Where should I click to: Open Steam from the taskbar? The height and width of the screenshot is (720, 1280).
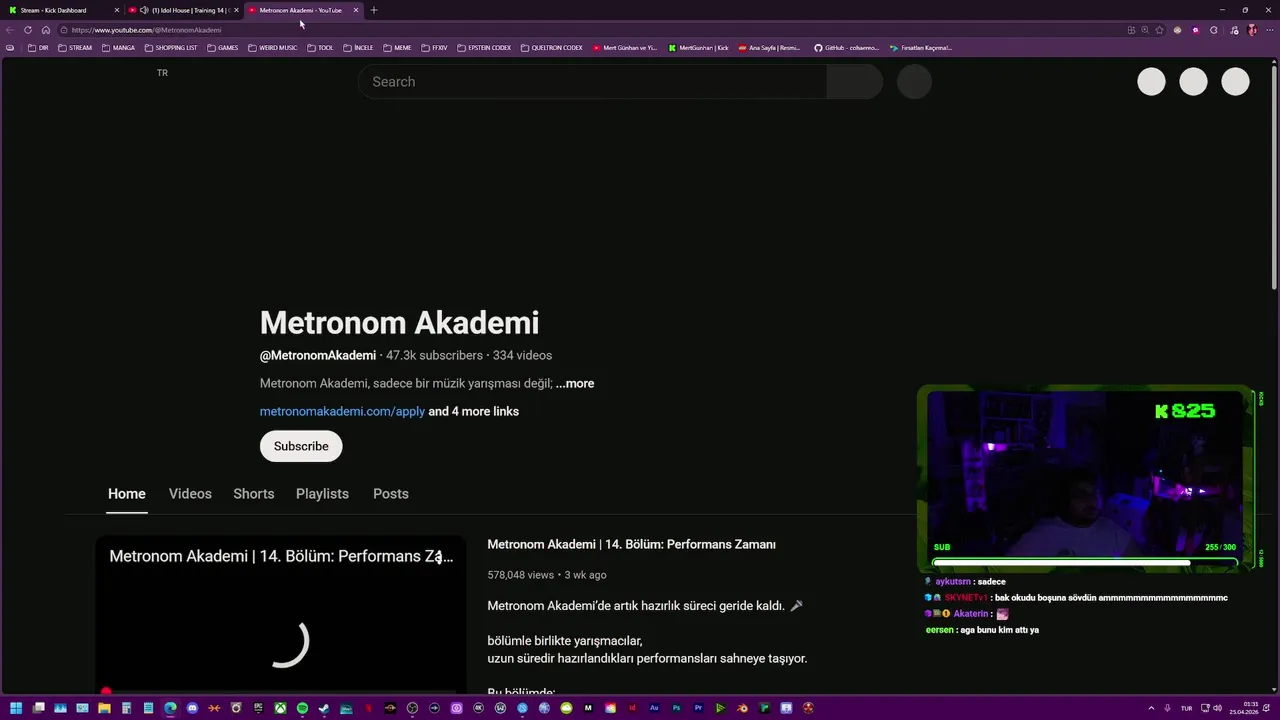tap(324, 708)
